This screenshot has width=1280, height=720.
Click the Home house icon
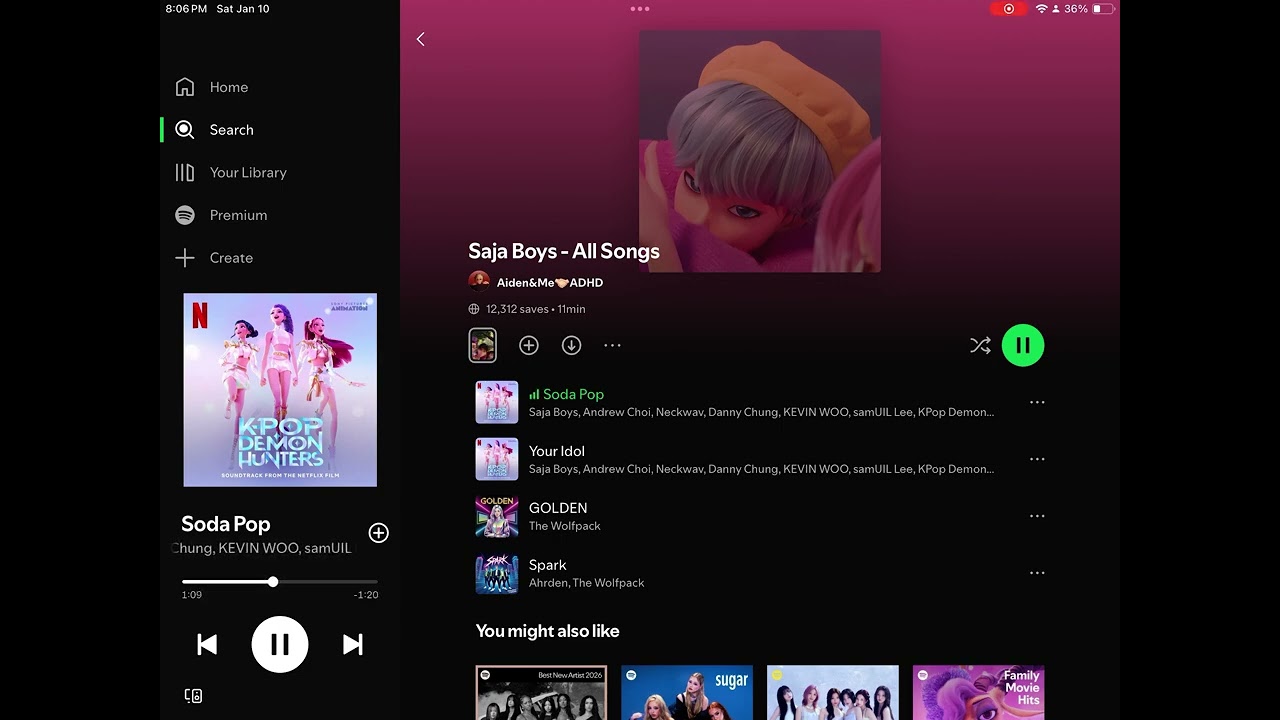tap(185, 87)
